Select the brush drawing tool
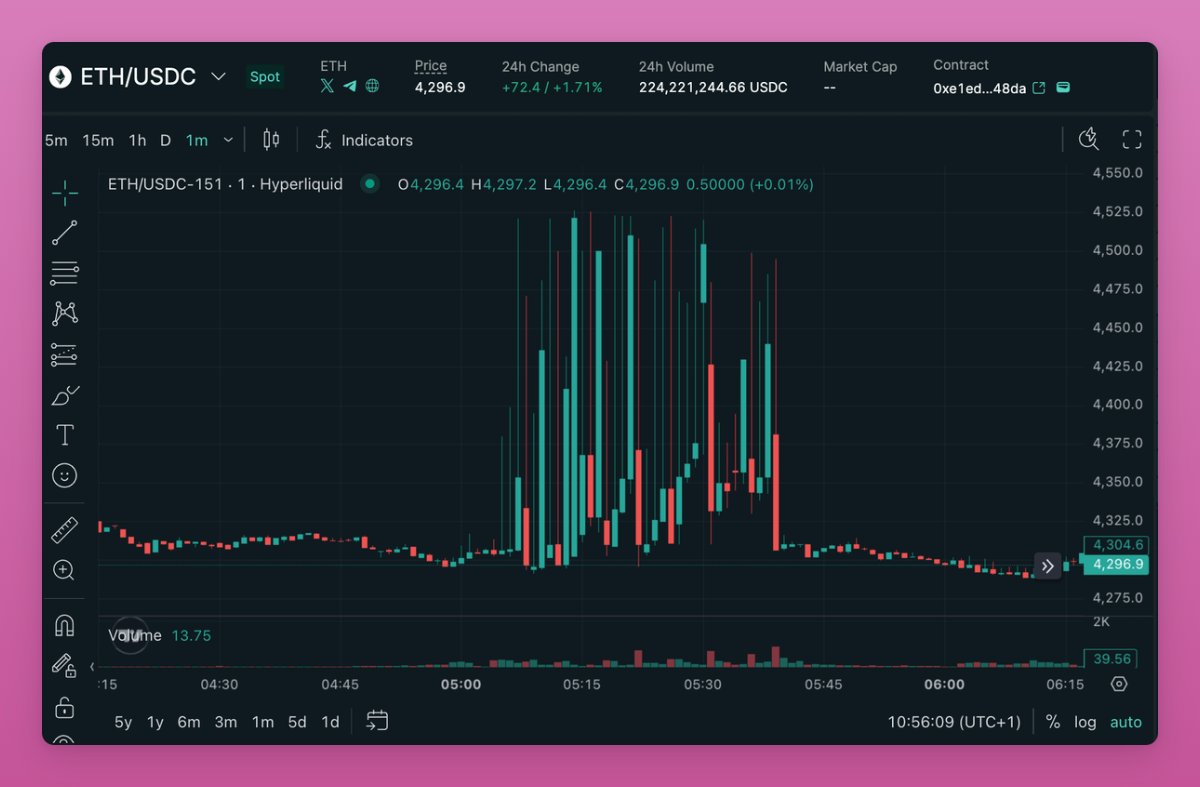The height and width of the screenshot is (787, 1200). point(65,395)
